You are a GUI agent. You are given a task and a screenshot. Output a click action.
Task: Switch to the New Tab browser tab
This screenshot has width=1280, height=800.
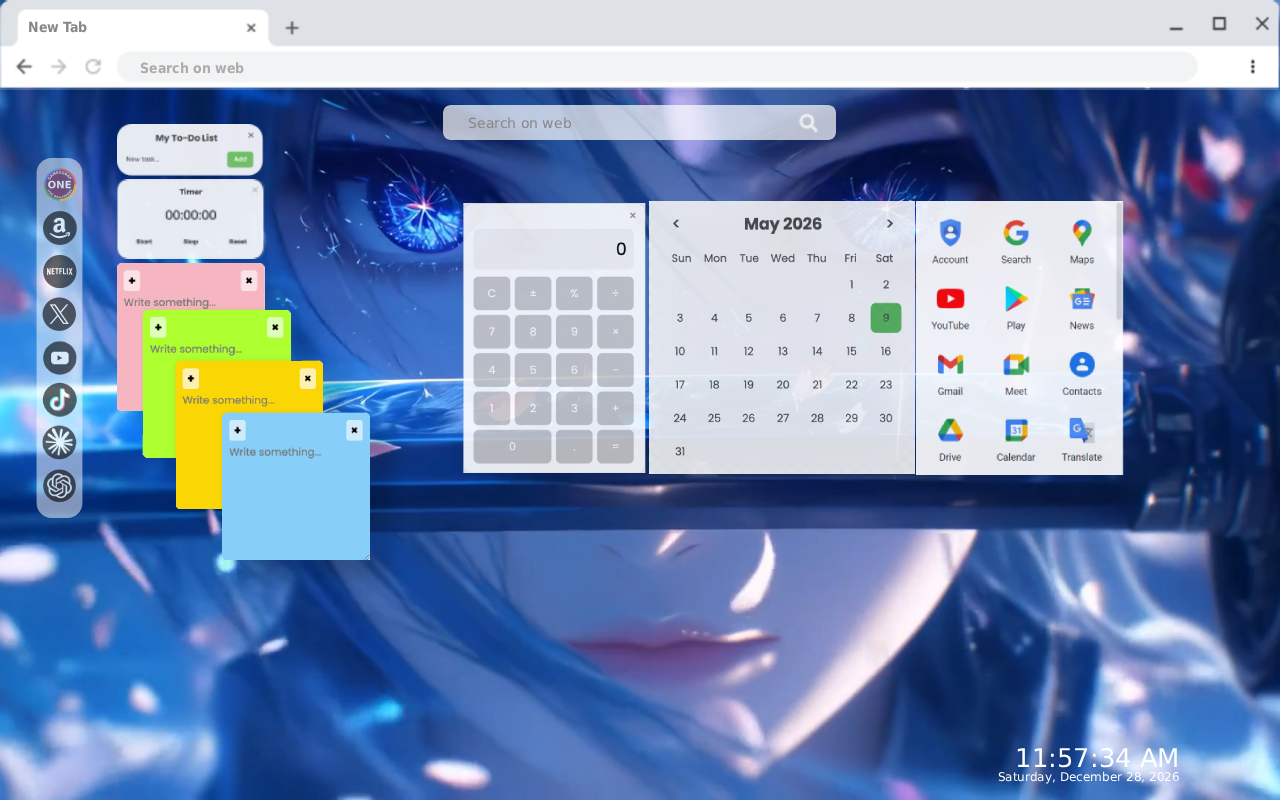[143, 27]
